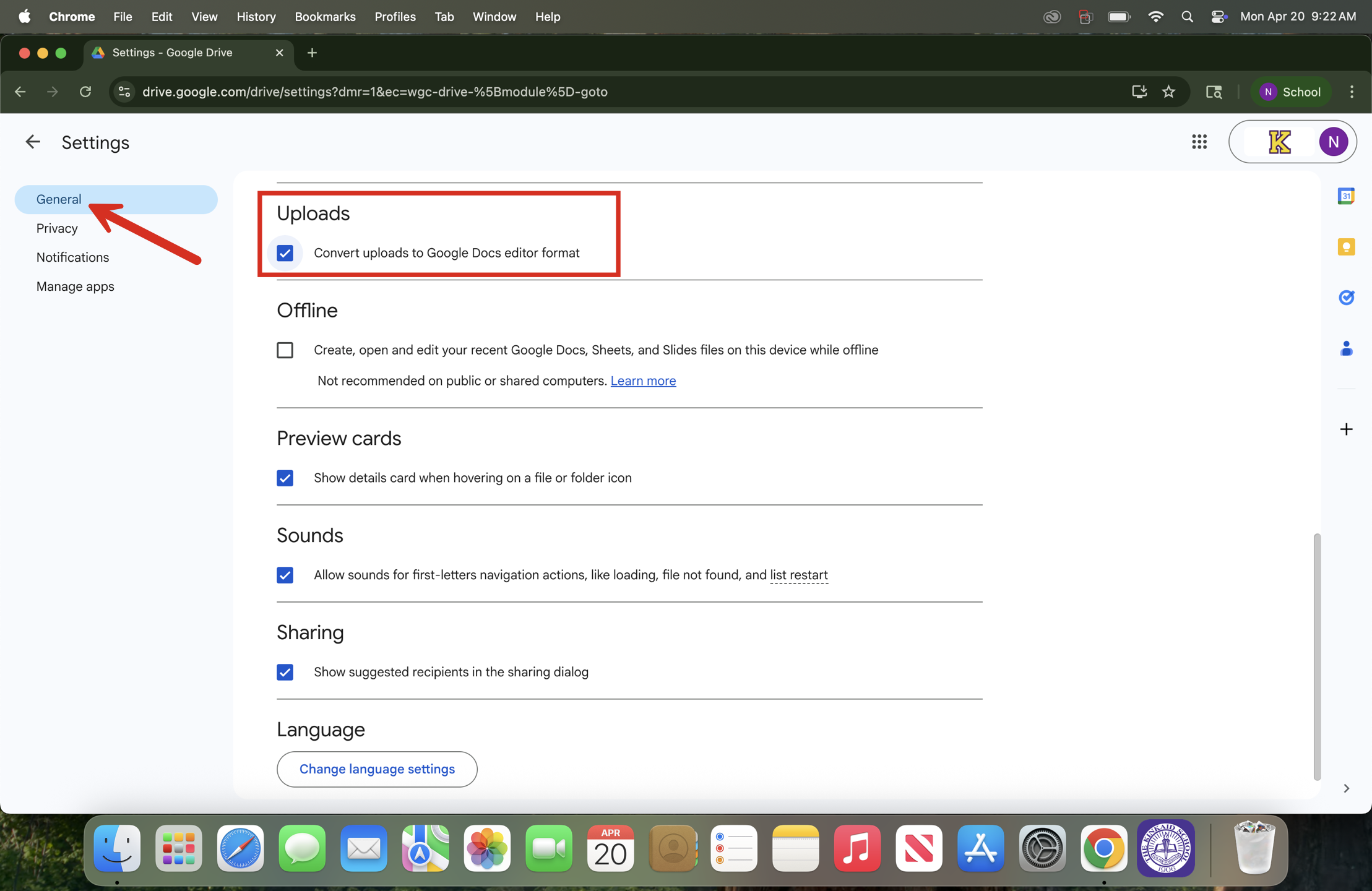Open Google Keep side panel icon

tap(1345, 247)
